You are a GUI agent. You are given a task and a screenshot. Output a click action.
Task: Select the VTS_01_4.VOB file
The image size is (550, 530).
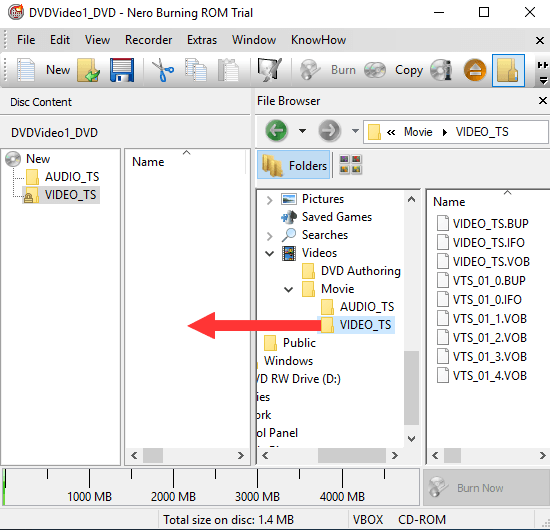(x=489, y=376)
